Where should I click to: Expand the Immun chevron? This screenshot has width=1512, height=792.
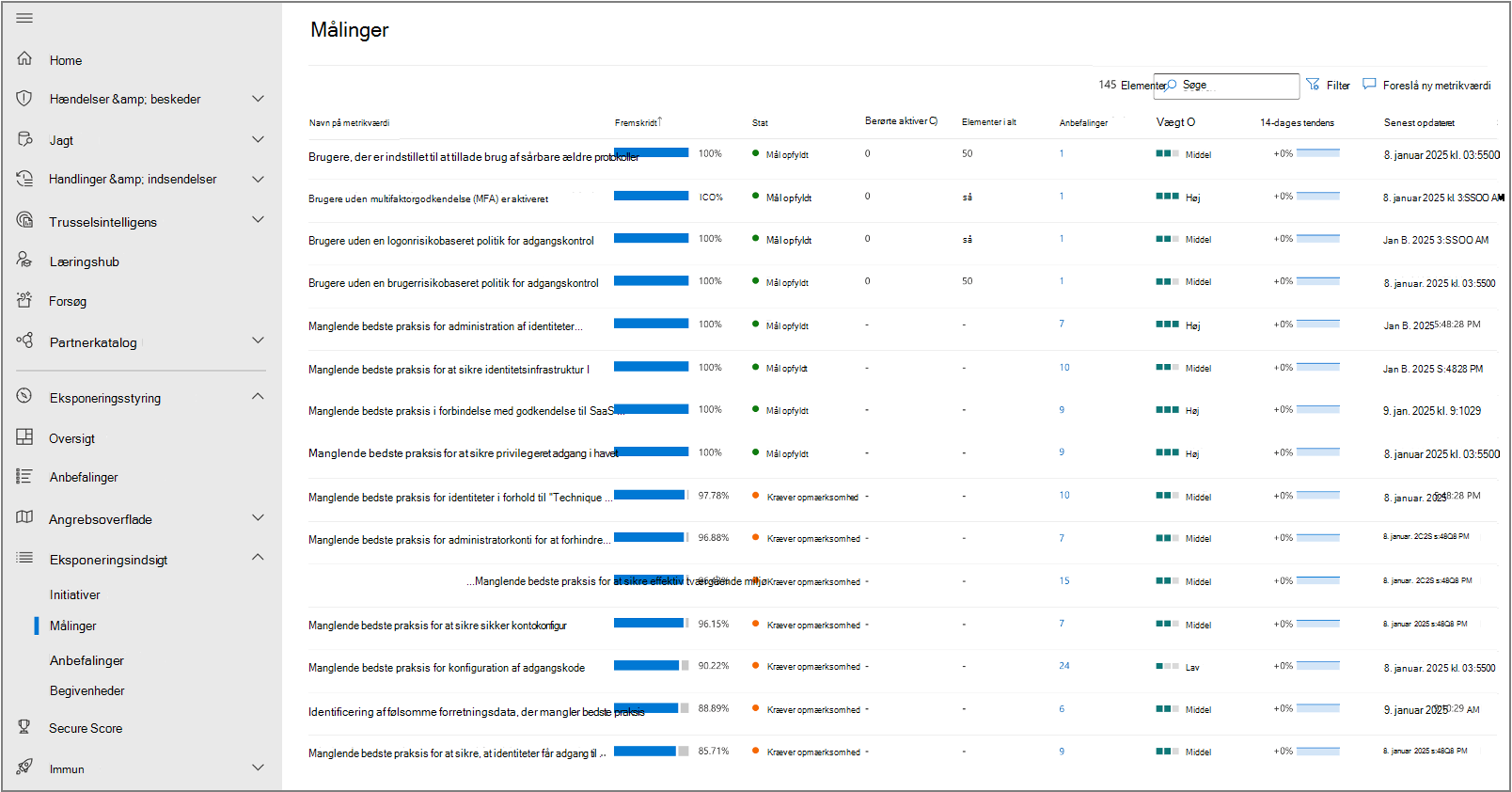tap(258, 768)
